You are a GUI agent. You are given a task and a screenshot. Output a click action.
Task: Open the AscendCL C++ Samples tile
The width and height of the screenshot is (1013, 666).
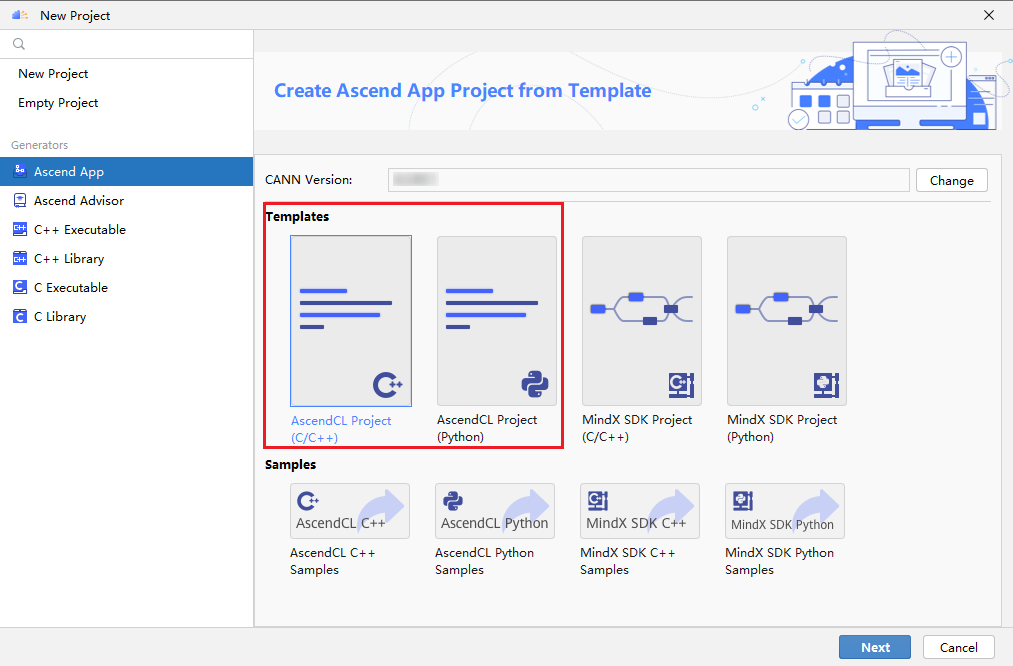pos(350,511)
